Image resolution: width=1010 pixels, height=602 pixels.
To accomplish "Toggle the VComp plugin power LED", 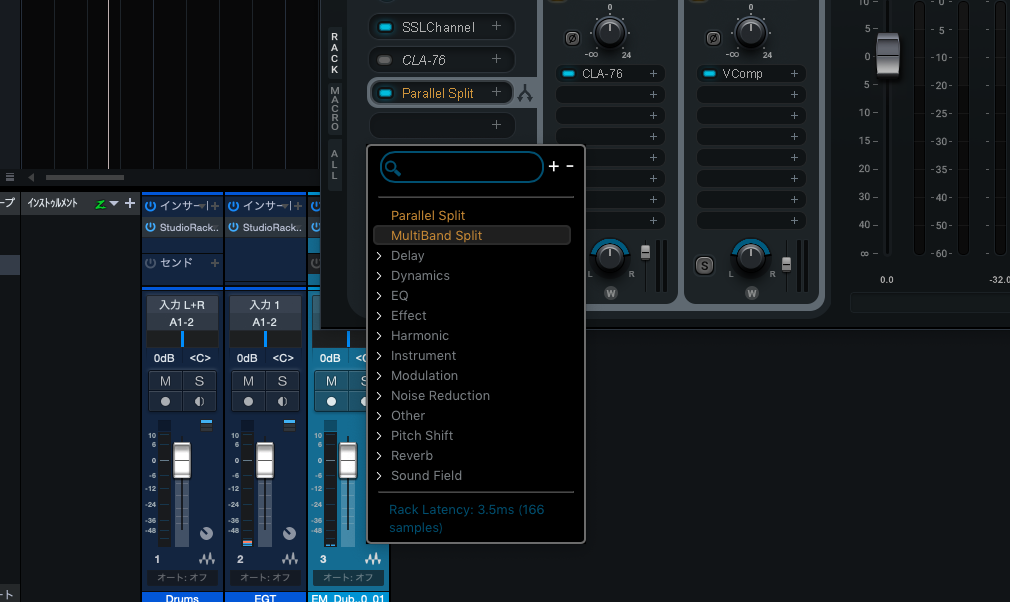I will tap(709, 74).
